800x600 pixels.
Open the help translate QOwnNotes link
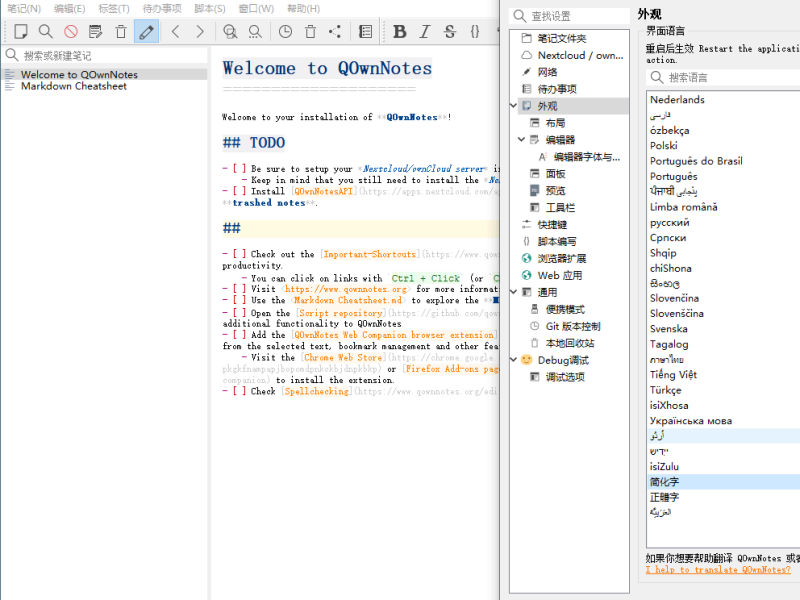[x=718, y=569]
